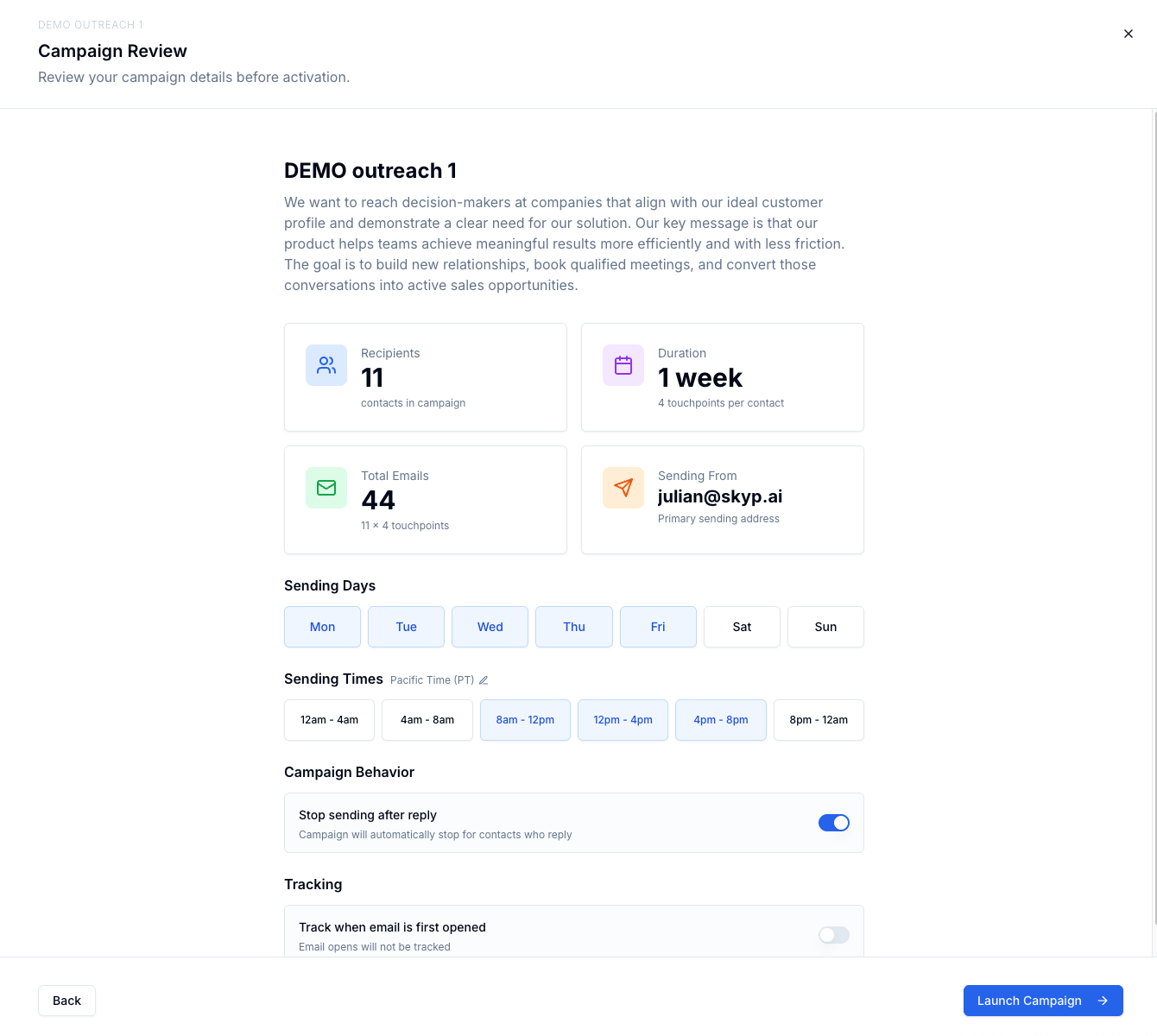Screen dimensions: 1157x1036
Task: Click the julian@skyp.ai sending address
Action: pyautogui.click(x=720, y=496)
